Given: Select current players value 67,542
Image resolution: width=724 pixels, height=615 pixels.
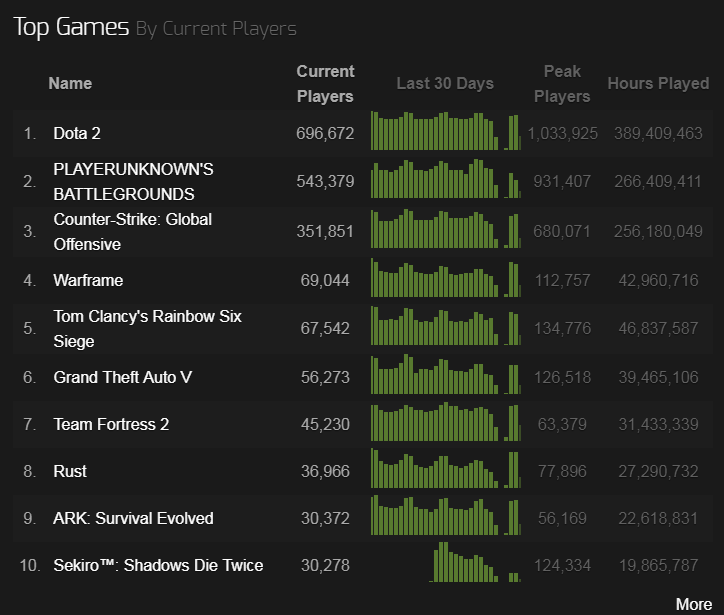Looking at the screenshot, I should coord(325,328).
